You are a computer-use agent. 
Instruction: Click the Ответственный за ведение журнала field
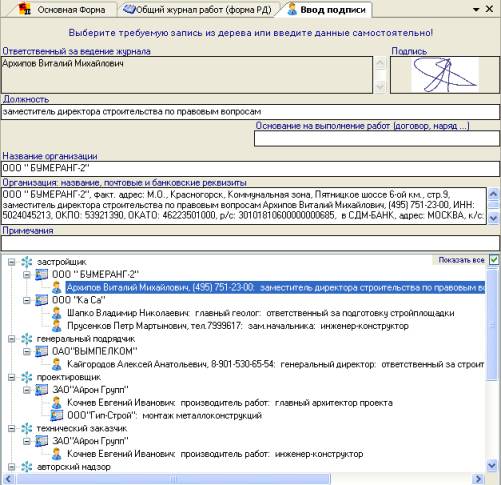pyautogui.click(x=187, y=75)
